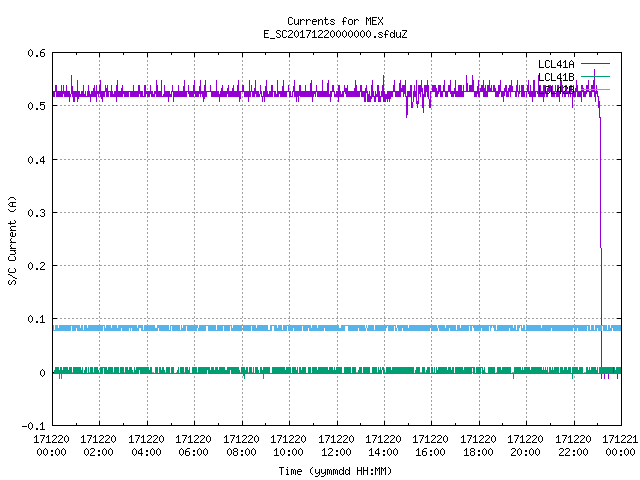Click the x-axis label 171220 02:00
Viewport: 640px width, 480px height.
[98, 446]
